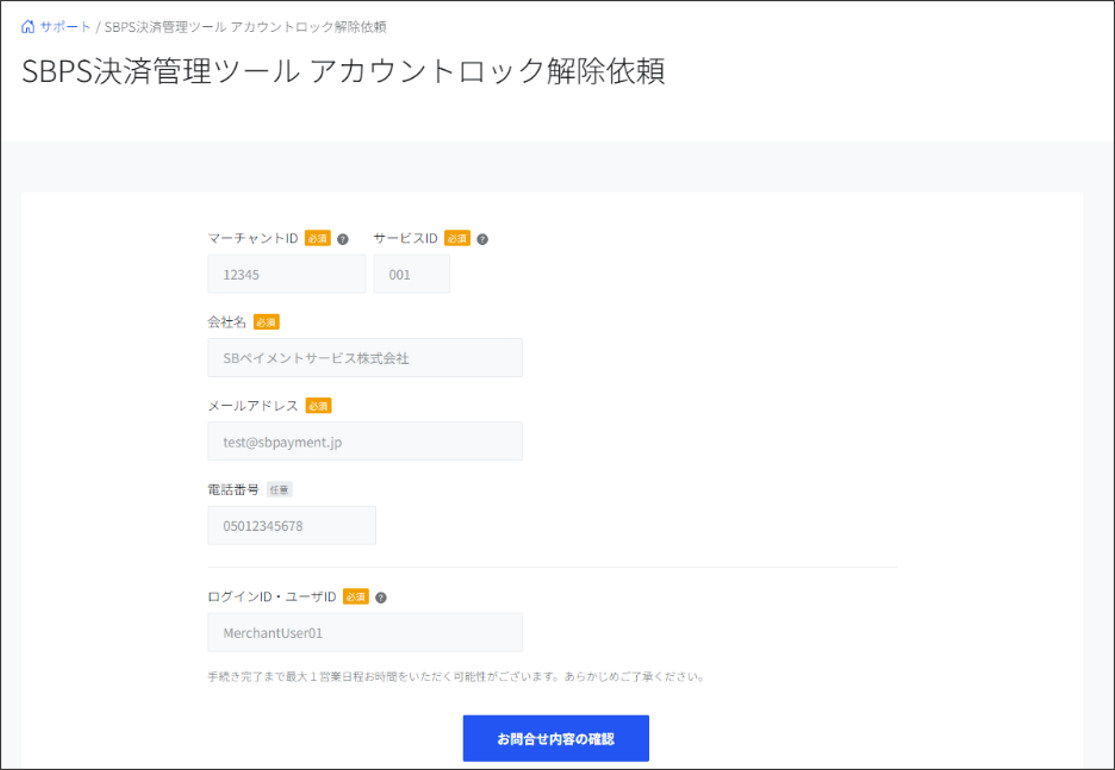Click the help icon beside サービスID
Viewport: 1115px width, 770px height.
(x=482, y=239)
